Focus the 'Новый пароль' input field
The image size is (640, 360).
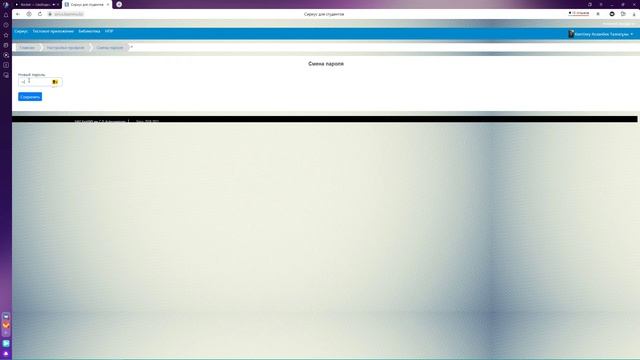point(40,82)
